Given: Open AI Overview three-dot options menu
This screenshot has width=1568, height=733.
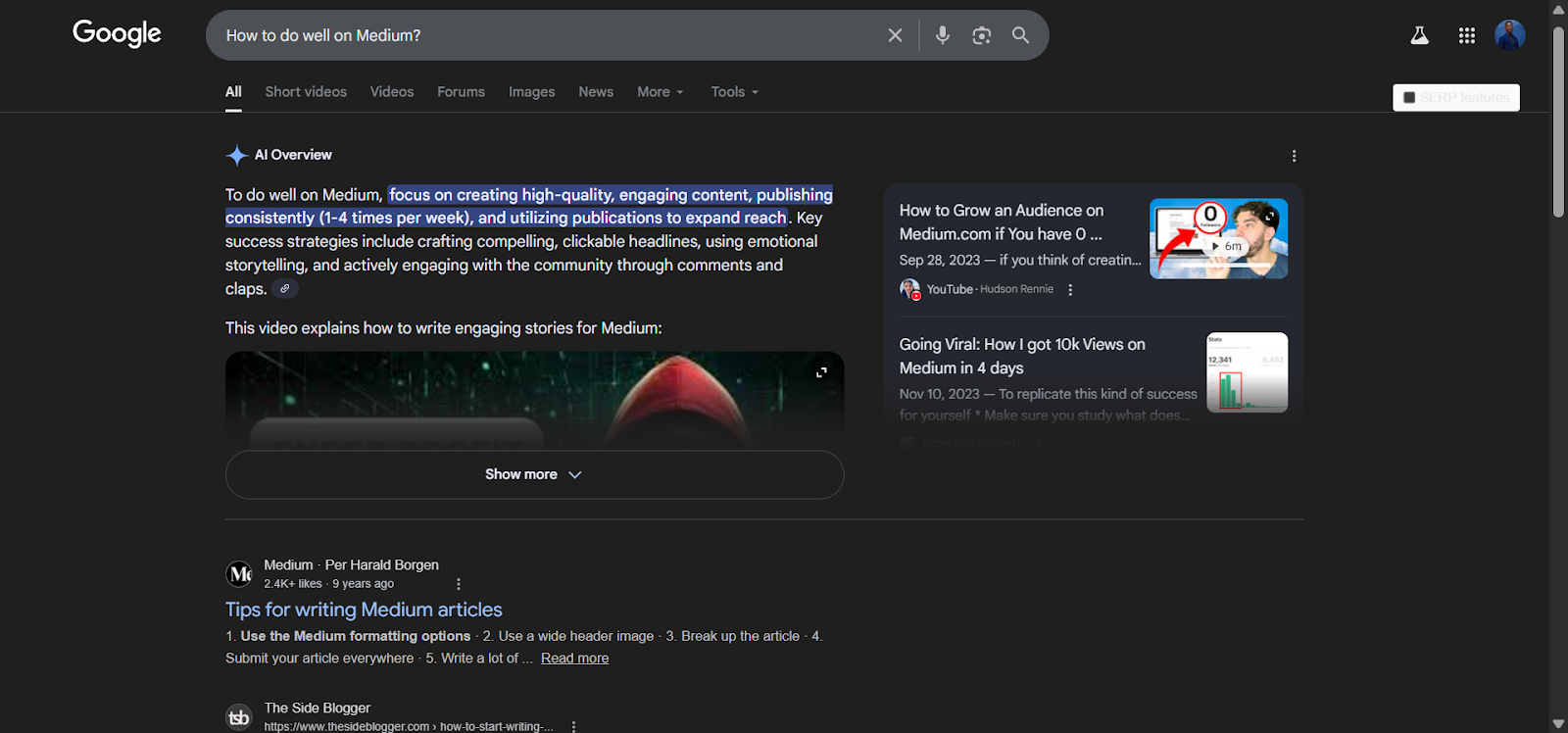Looking at the screenshot, I should pyautogui.click(x=1294, y=156).
